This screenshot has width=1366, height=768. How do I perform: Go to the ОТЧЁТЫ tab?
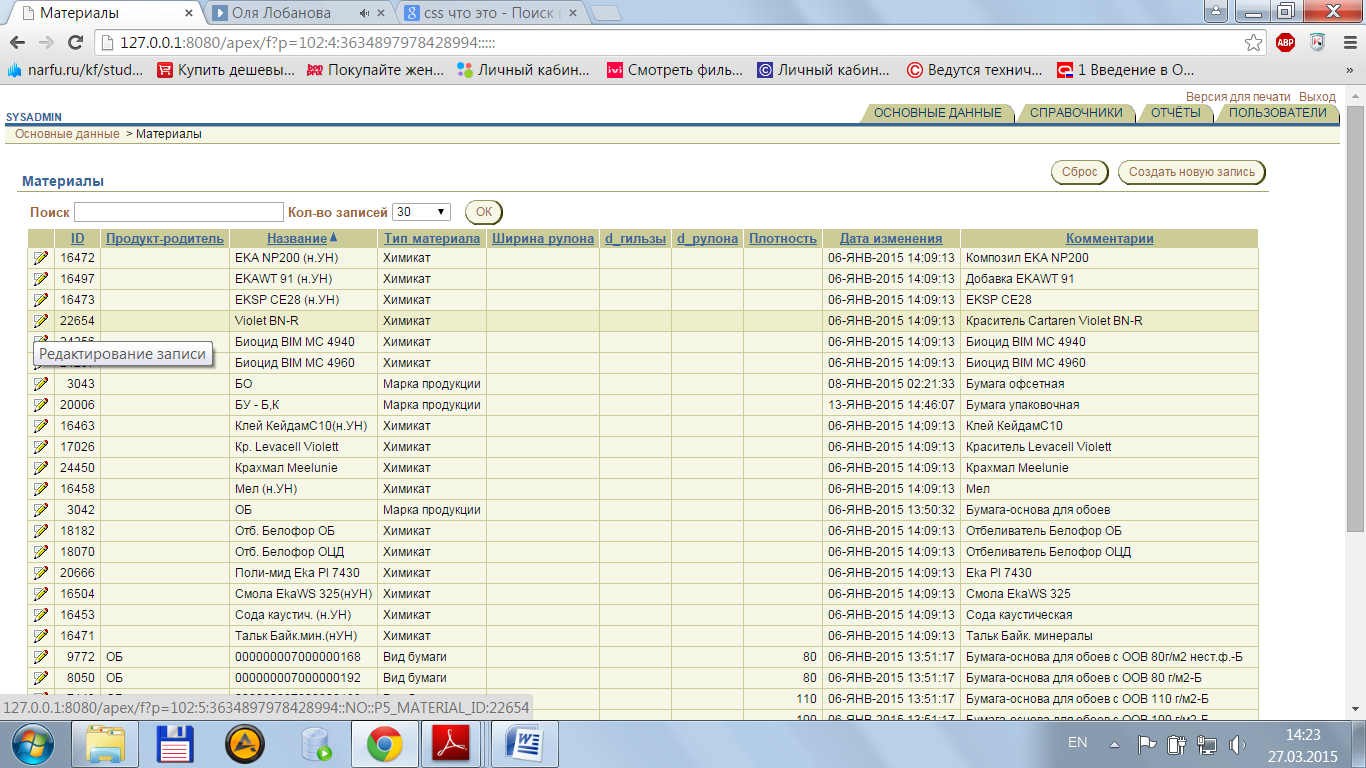(1176, 113)
